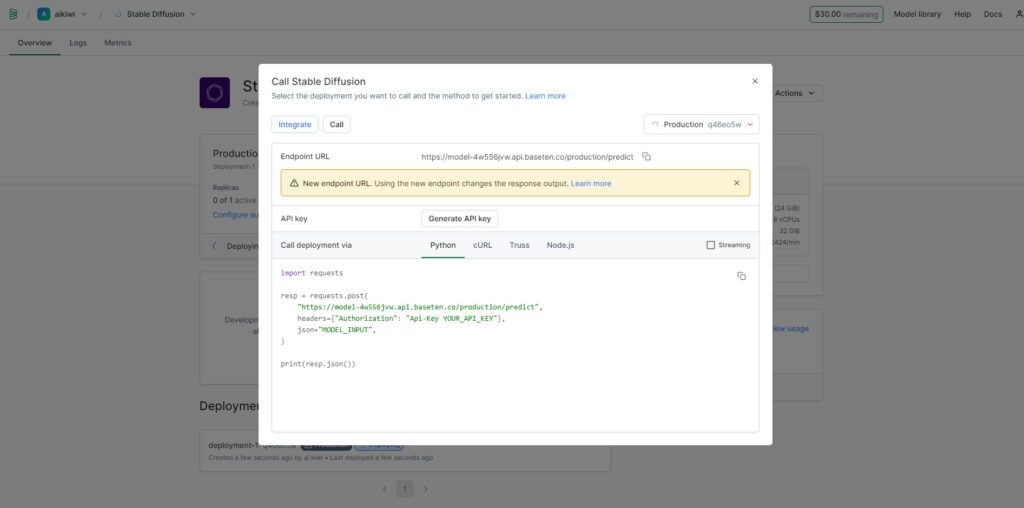Click the deployment-1 row in deployments list
This screenshot has width=1024, height=508.
[405, 451]
